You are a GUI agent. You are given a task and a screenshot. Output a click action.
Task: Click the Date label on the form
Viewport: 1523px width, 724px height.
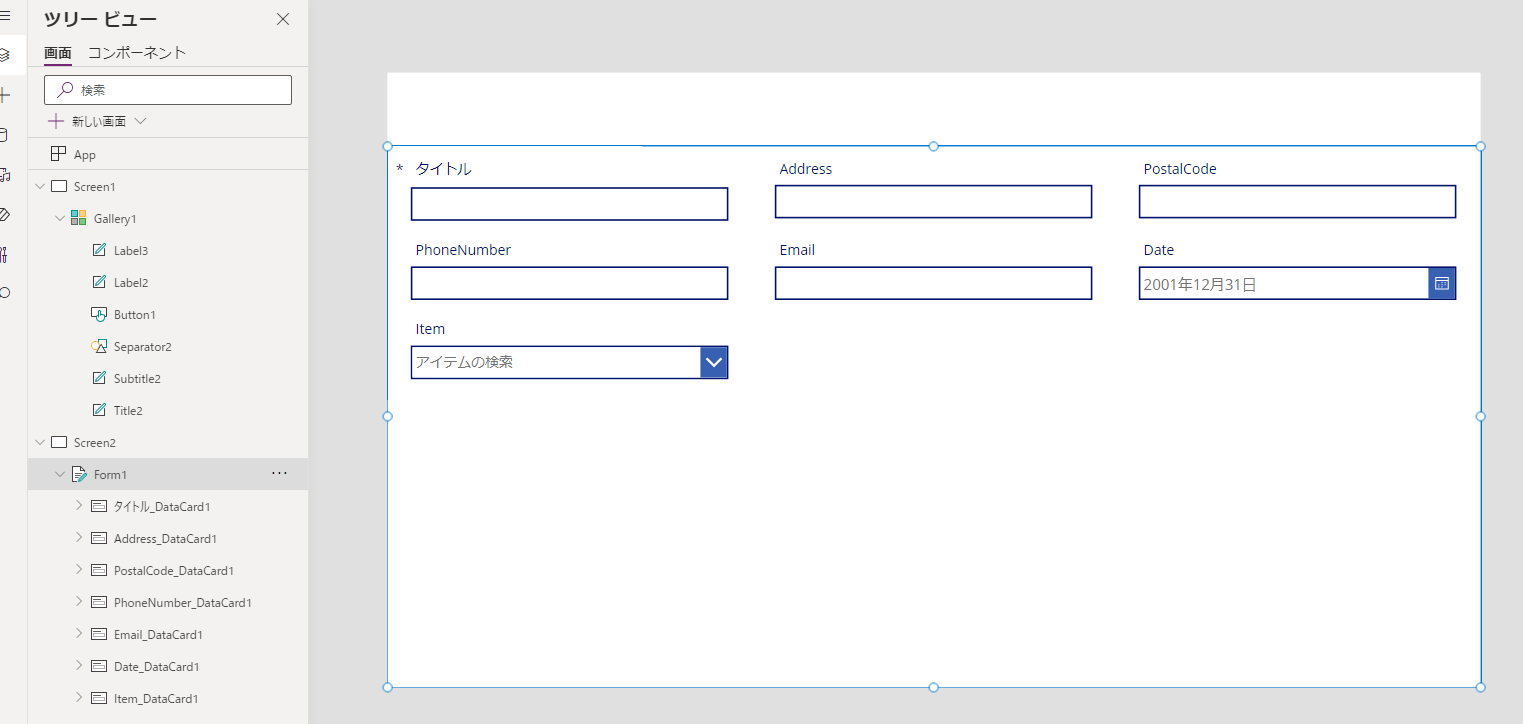coord(1159,250)
